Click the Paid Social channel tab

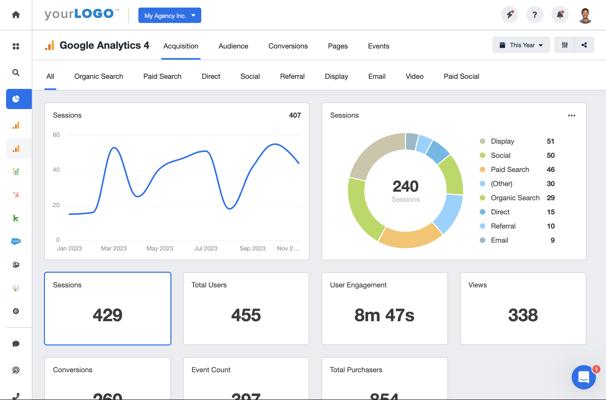click(x=461, y=76)
